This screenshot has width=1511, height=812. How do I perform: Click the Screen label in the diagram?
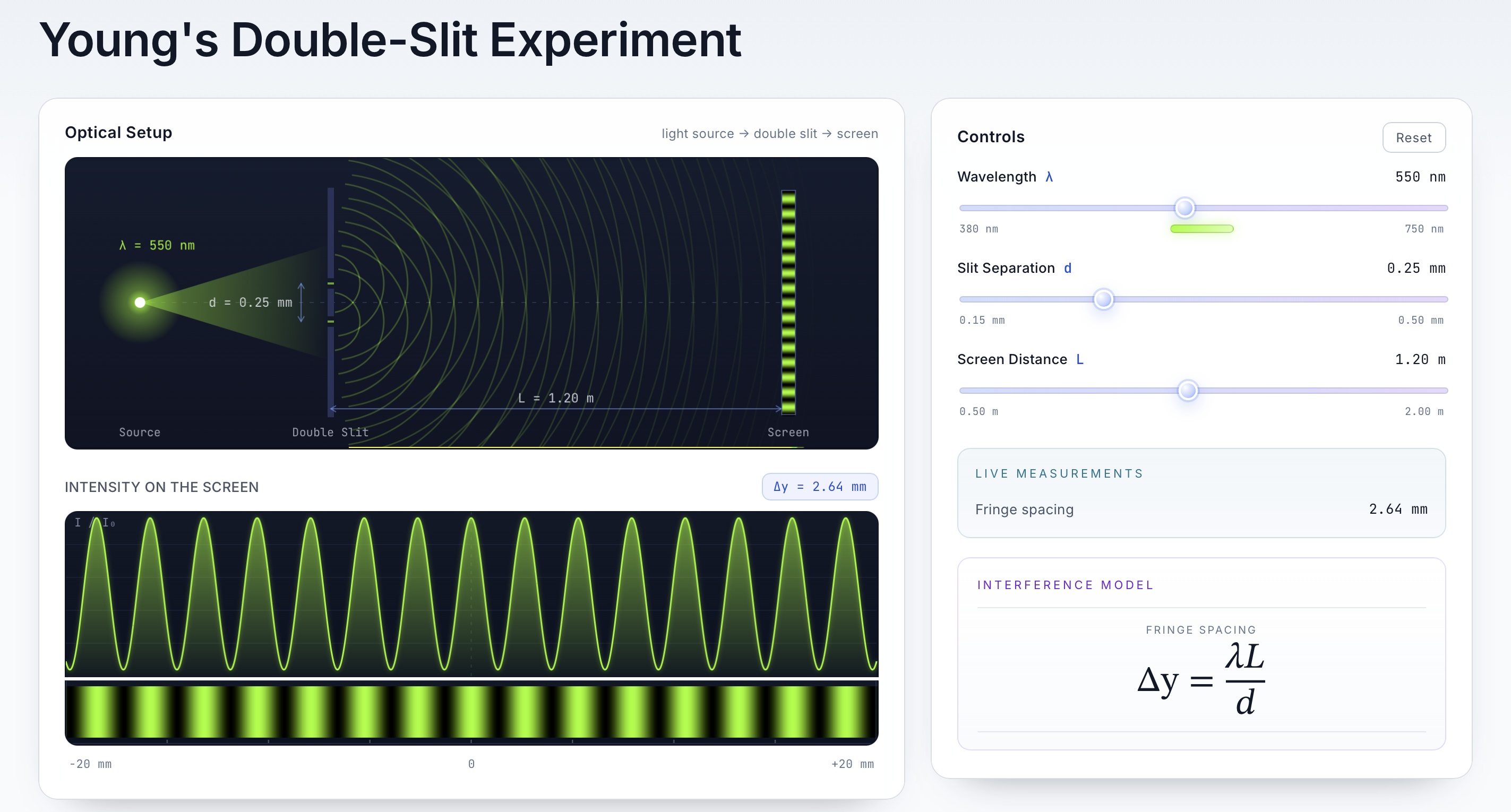click(x=788, y=432)
